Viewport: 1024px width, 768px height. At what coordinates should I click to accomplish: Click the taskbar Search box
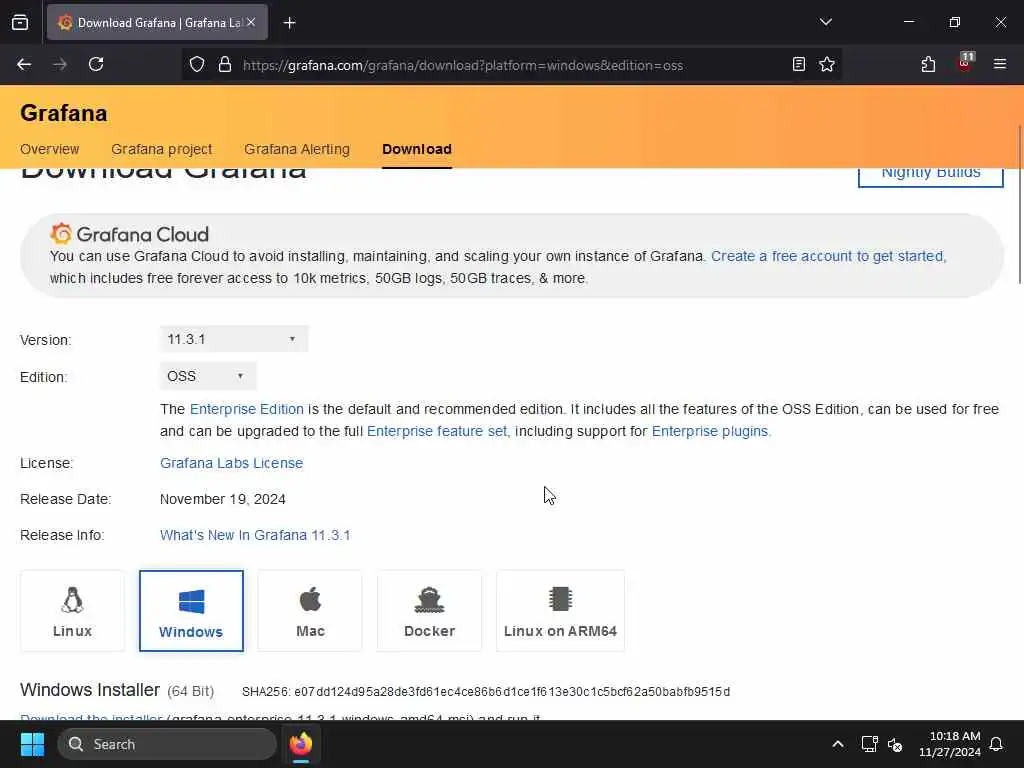point(167,744)
